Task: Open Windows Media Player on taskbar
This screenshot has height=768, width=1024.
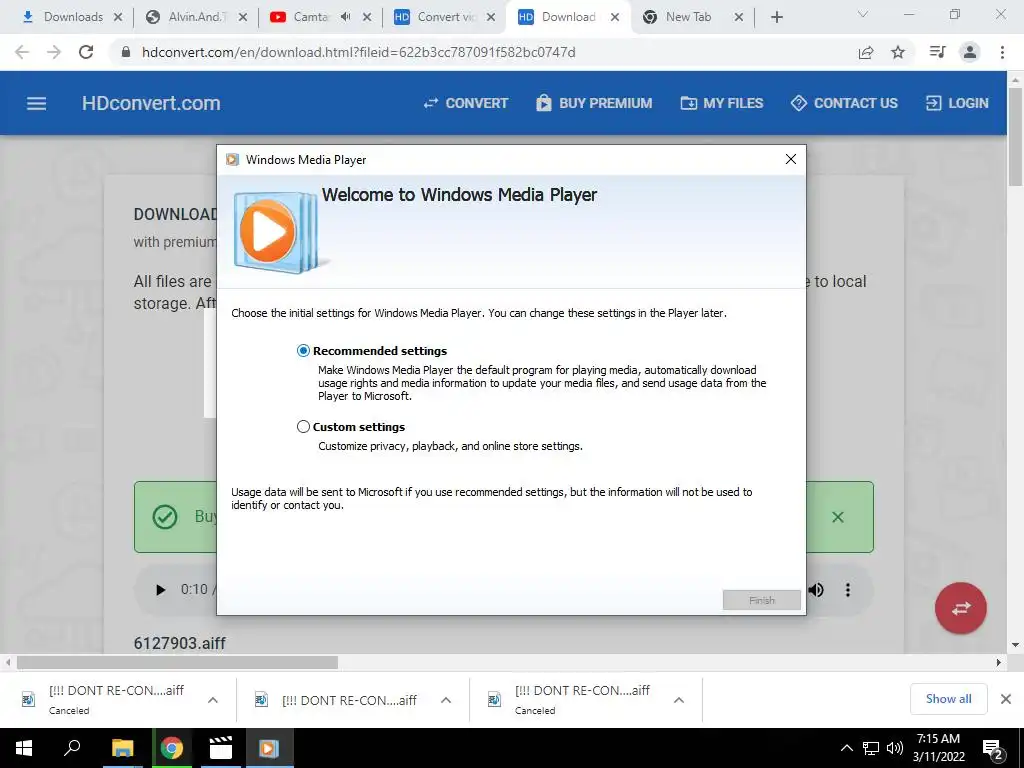Action: tap(270, 748)
